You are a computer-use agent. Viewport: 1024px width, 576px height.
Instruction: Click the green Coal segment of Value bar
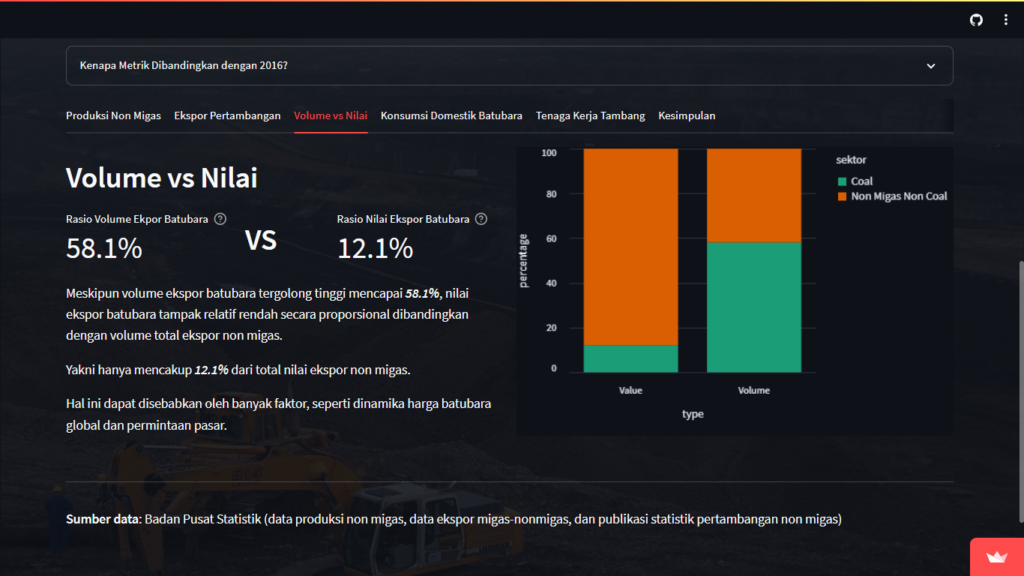(631, 358)
